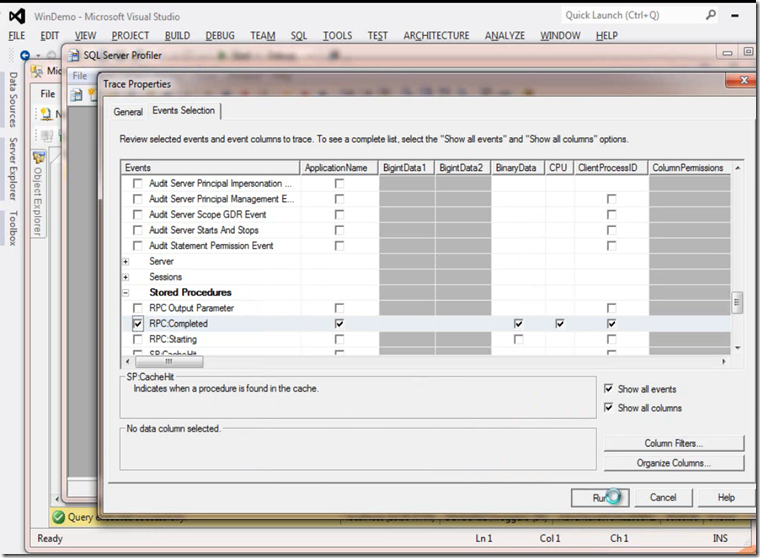Uncheck the RPC:Completed event checkbox

click(x=138, y=323)
